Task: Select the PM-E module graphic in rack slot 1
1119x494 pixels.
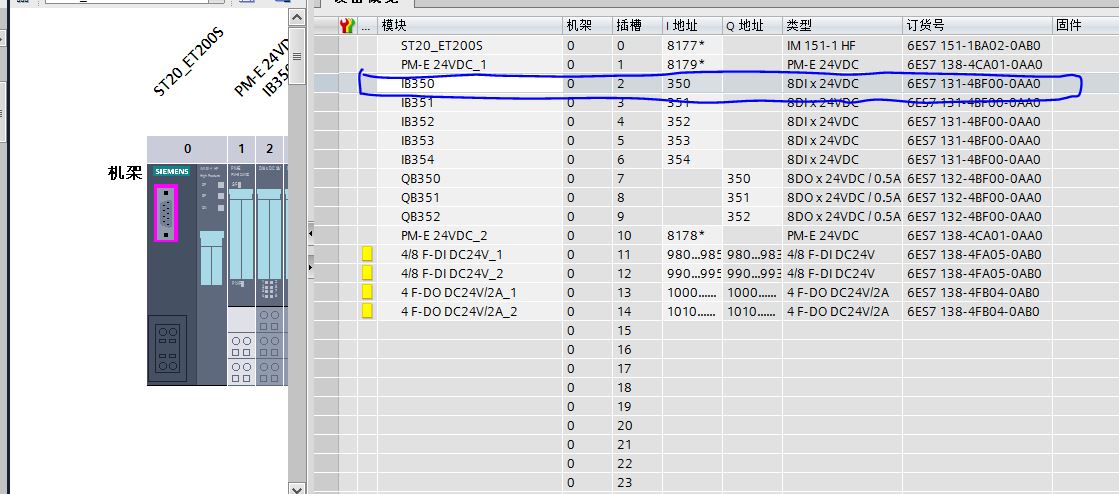Action: point(241,274)
